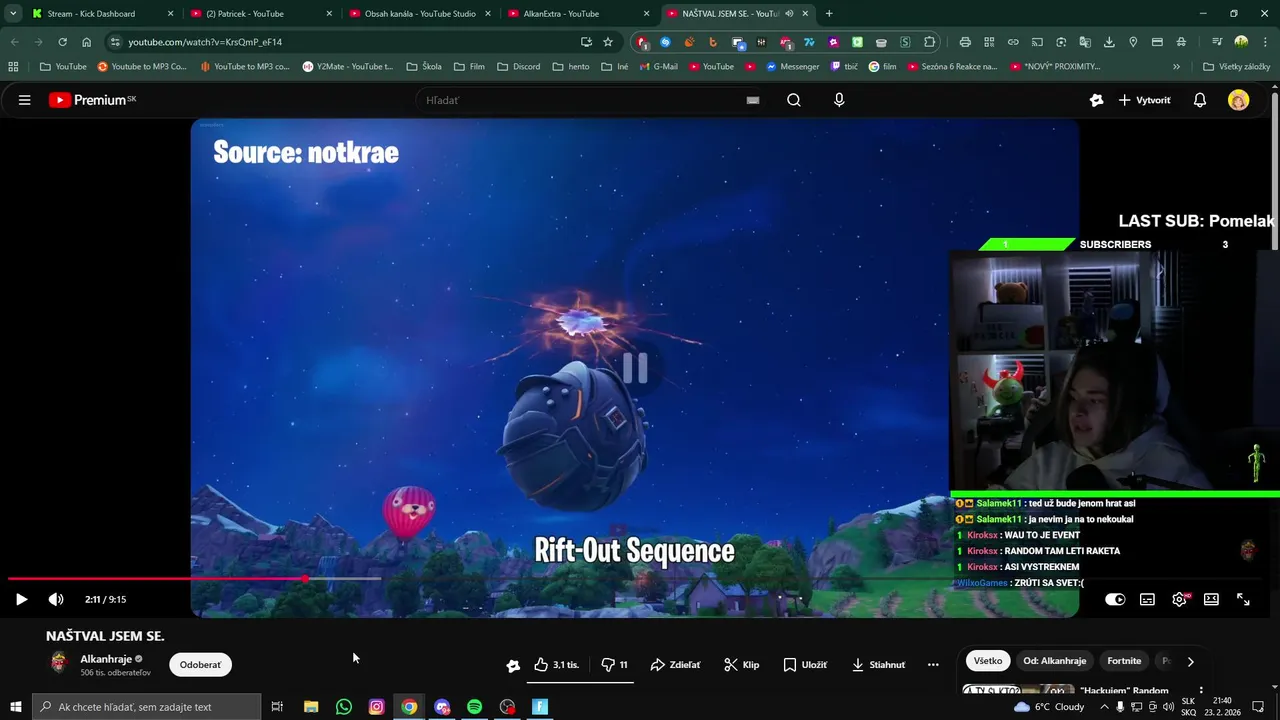The image size is (1280, 720).
Task: Select the Fortnite filter chip
Action: coord(1124,661)
